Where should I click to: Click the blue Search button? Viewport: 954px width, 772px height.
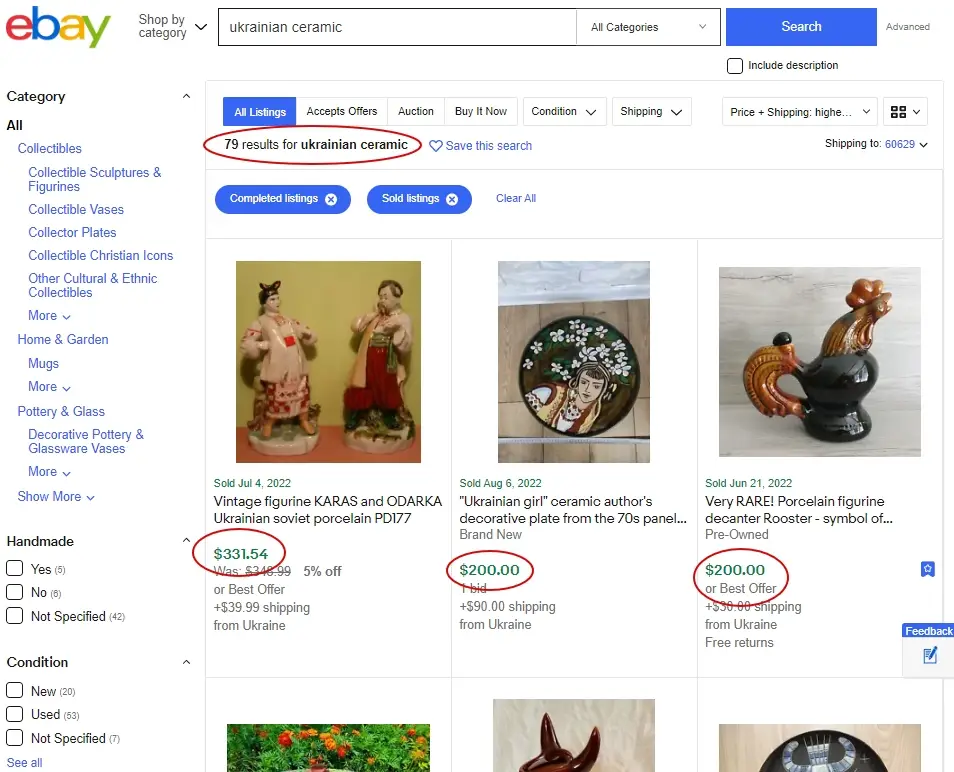click(x=801, y=27)
